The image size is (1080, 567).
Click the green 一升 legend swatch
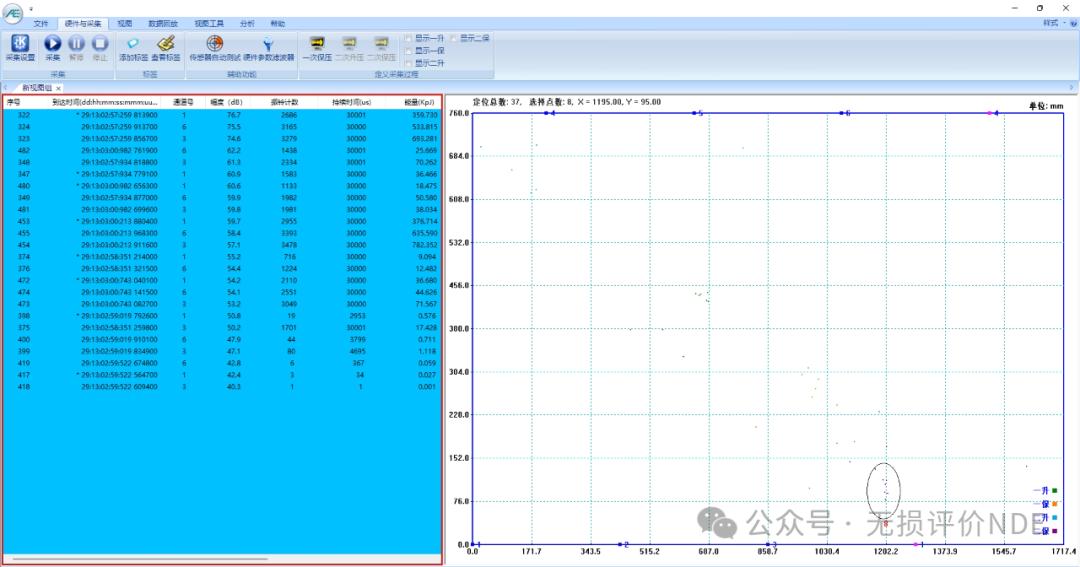[x=1055, y=491]
